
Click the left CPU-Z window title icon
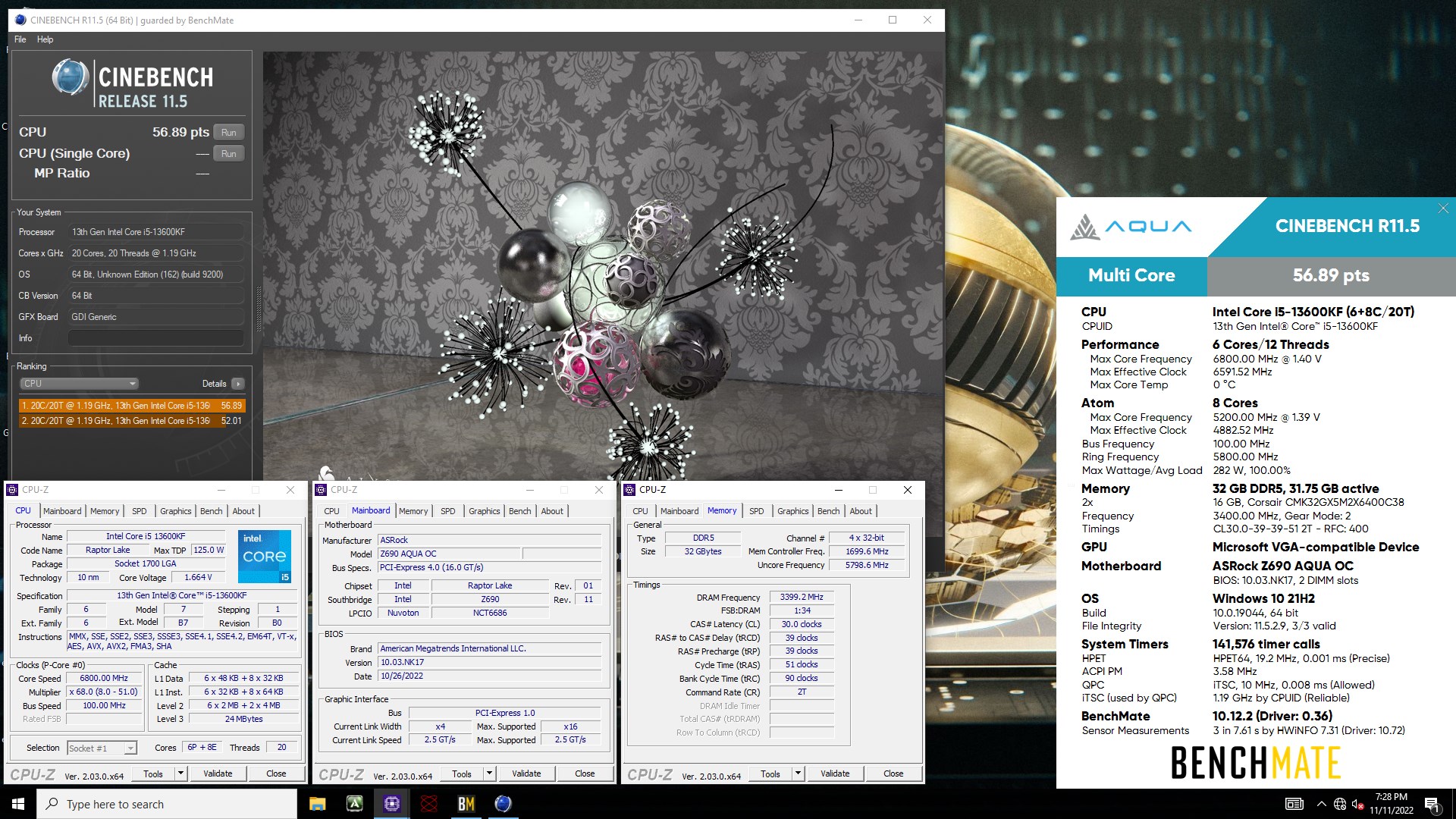13,490
